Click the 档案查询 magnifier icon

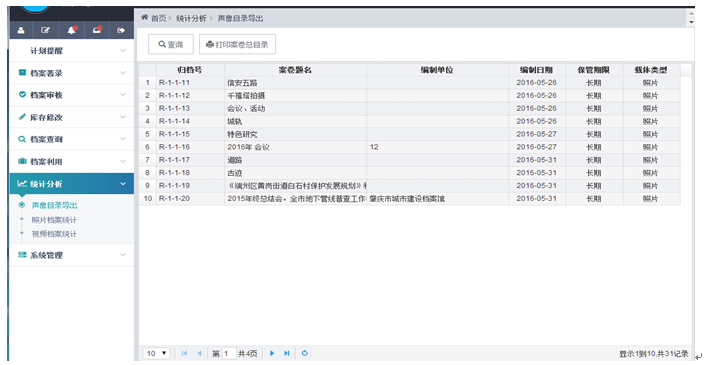coord(22,139)
